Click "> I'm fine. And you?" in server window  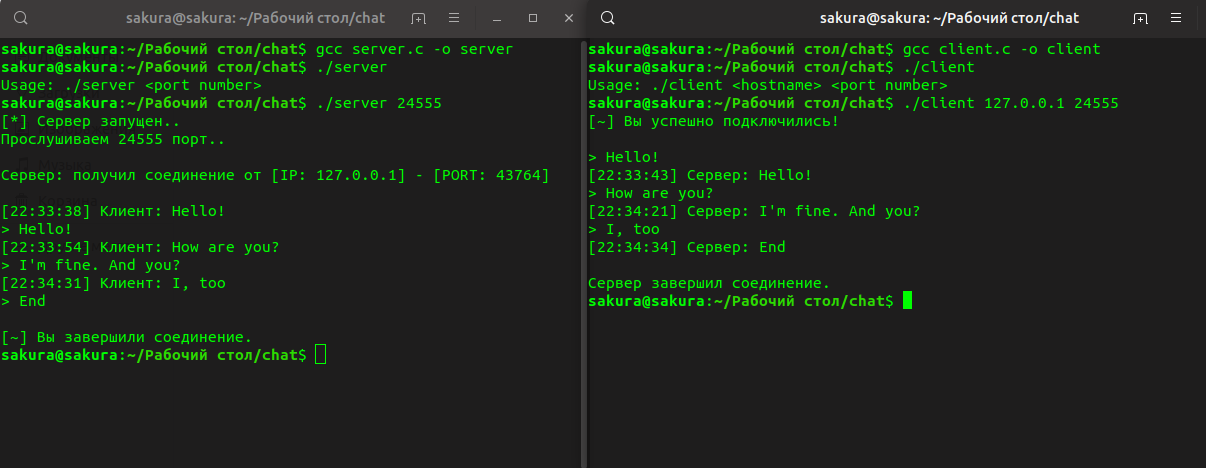click(x=91, y=265)
